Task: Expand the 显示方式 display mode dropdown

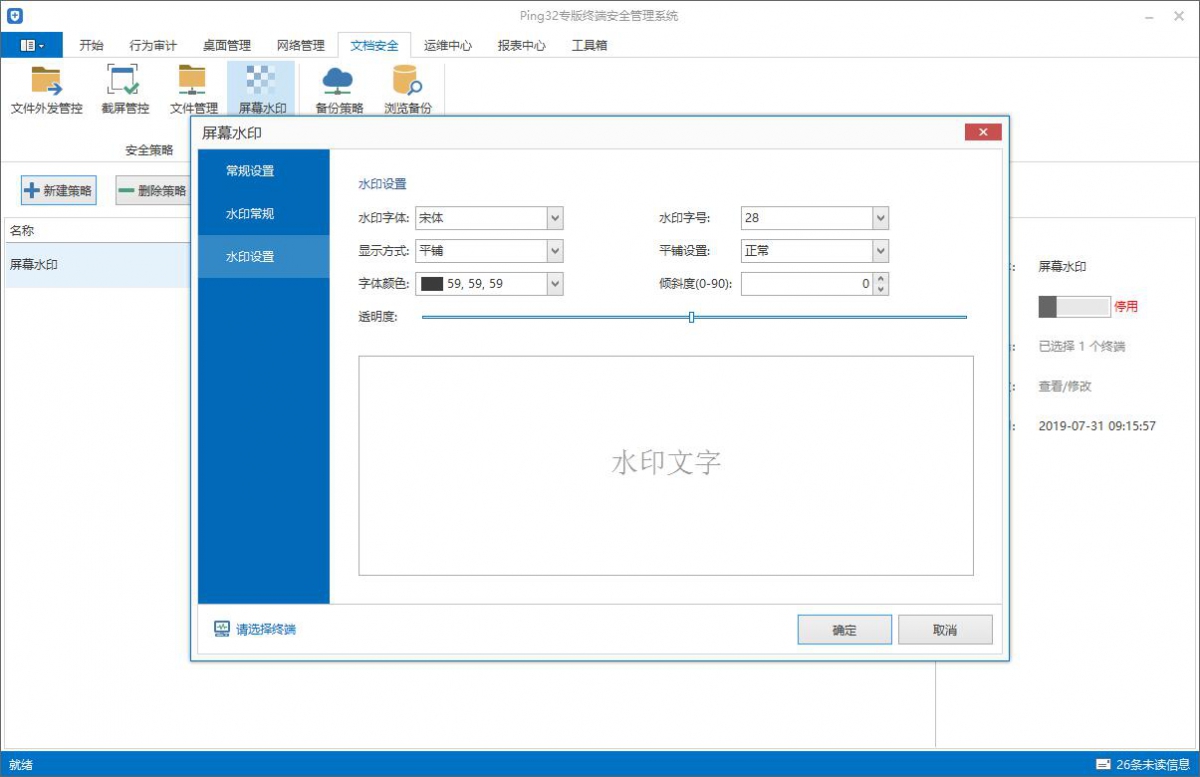Action: coord(555,251)
